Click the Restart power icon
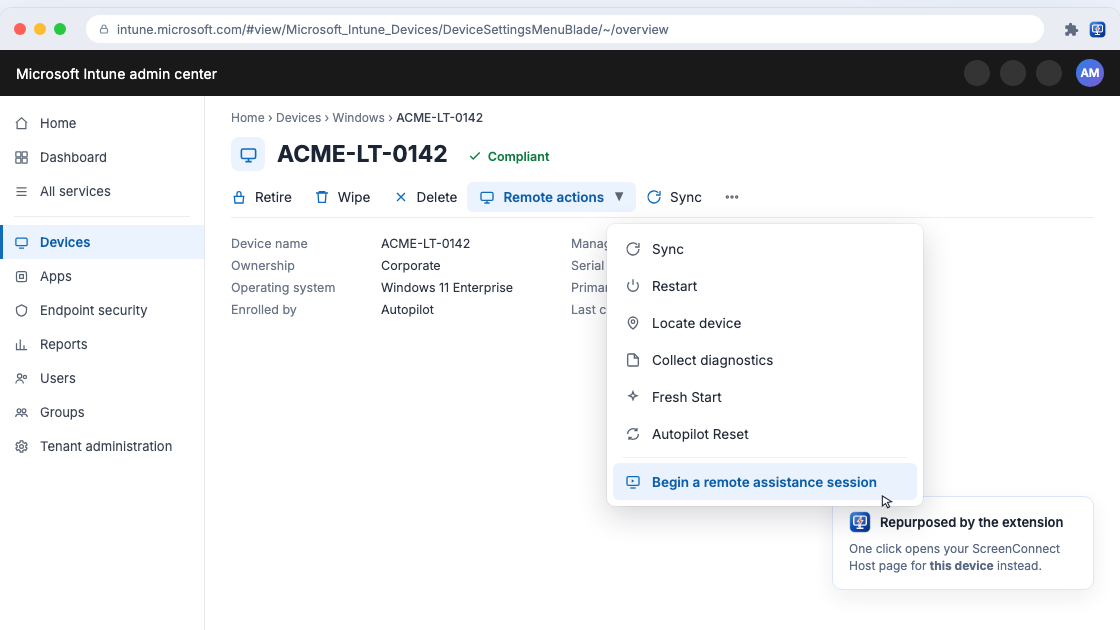Screen dimensions: 1120x630 [x=633, y=286]
